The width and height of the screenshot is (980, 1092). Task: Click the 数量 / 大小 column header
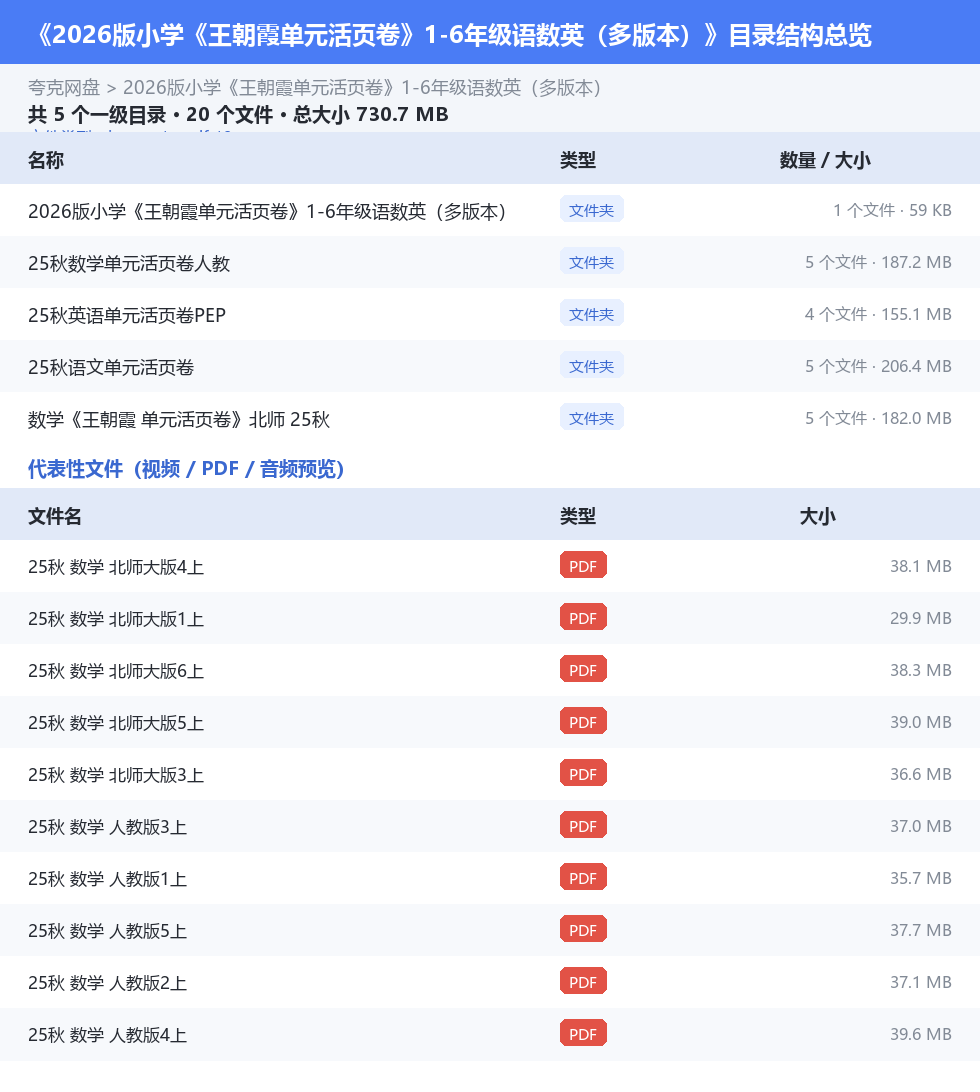[x=825, y=160]
